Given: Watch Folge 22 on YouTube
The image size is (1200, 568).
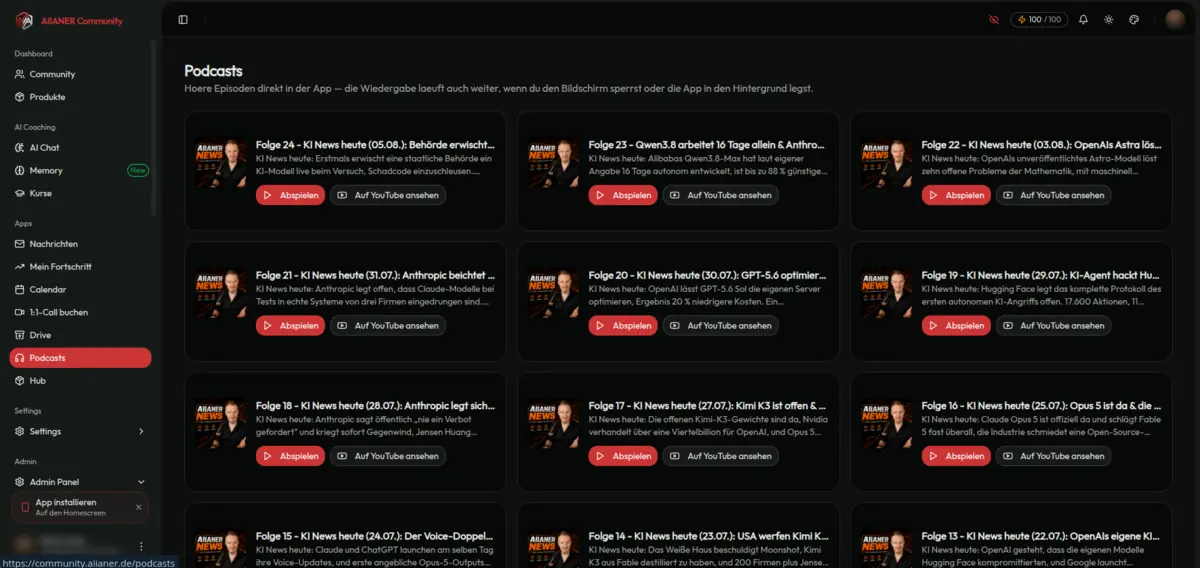Looking at the screenshot, I should pyautogui.click(x=1054, y=195).
